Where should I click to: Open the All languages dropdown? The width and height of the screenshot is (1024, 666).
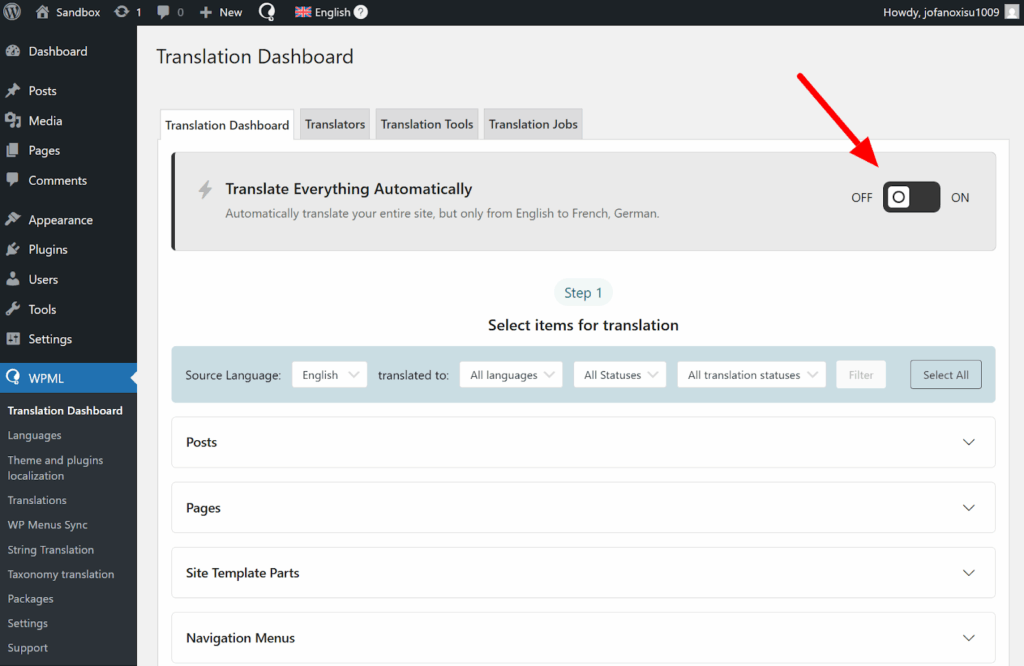[510, 374]
